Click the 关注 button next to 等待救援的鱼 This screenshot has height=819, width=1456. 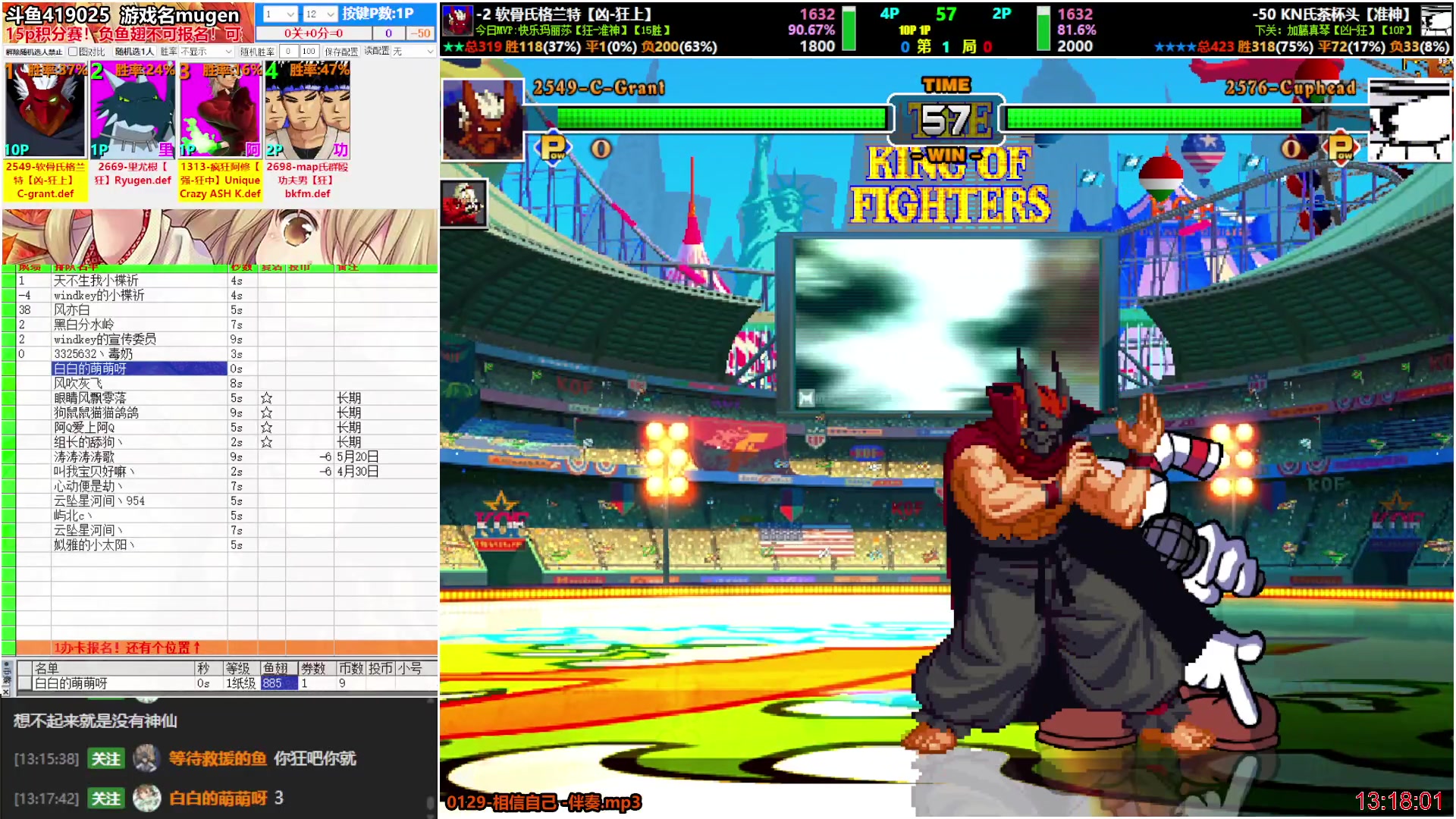(x=105, y=758)
